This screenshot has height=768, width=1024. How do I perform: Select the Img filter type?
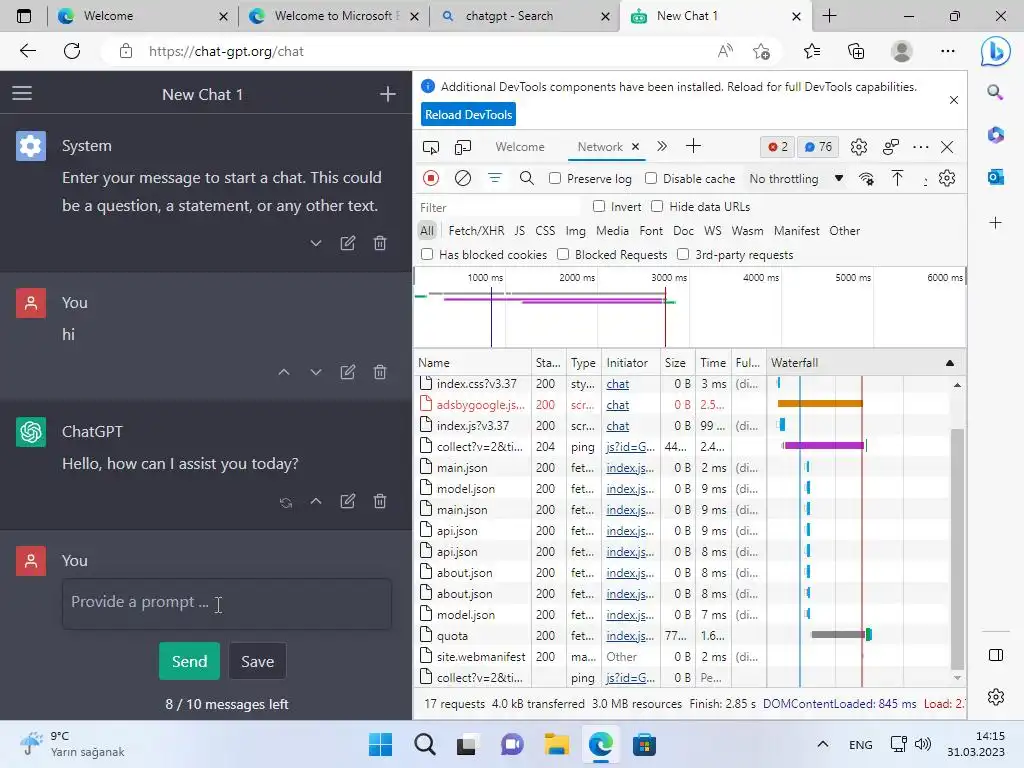[575, 231]
